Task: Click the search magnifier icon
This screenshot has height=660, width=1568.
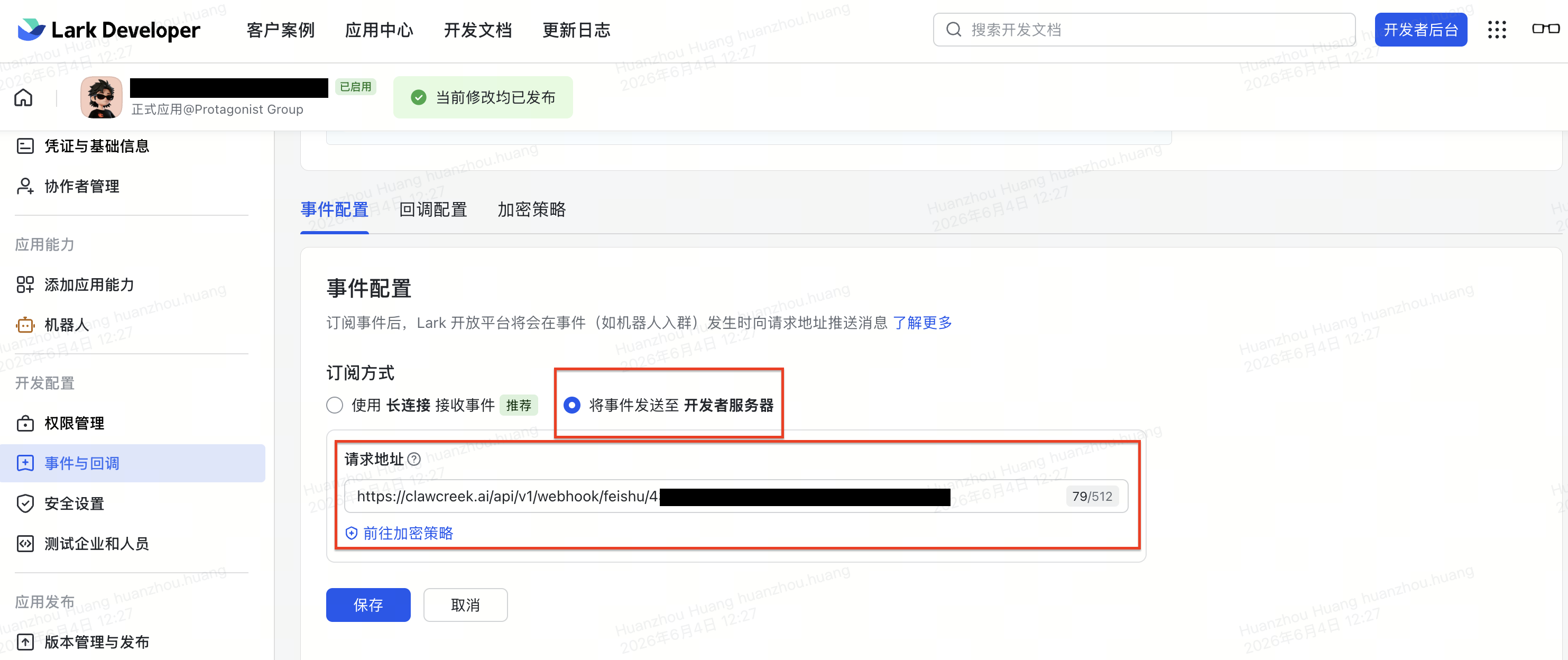Action: tap(954, 30)
